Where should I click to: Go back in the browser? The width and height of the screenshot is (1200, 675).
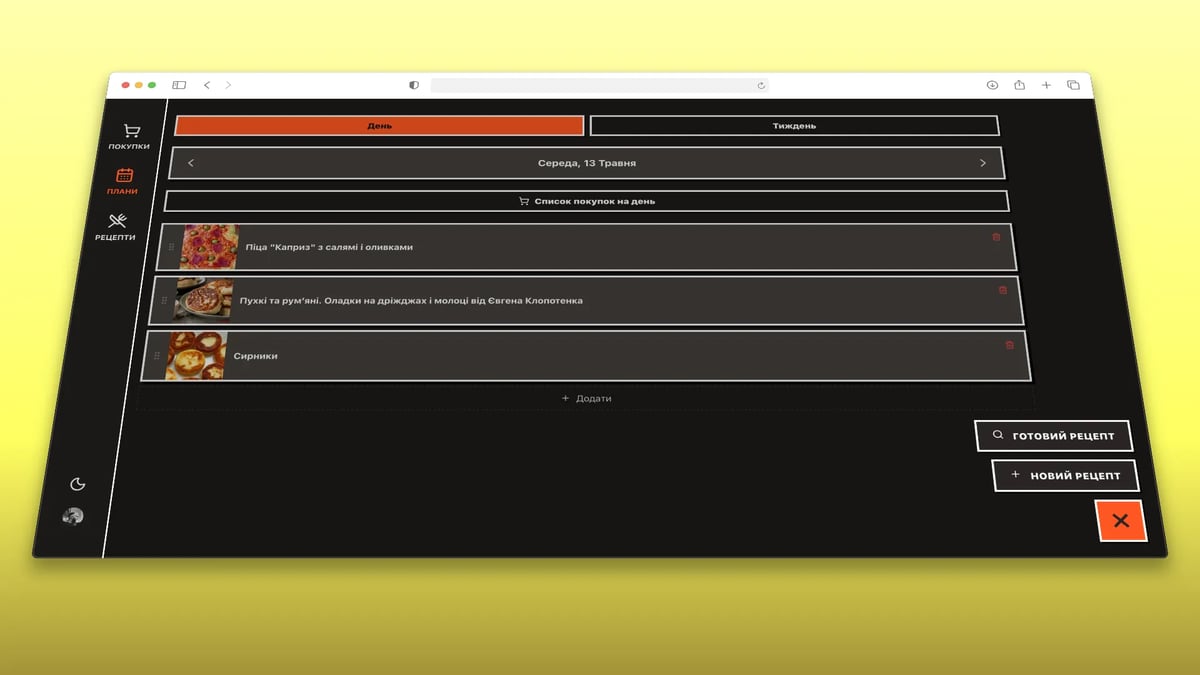tap(207, 85)
